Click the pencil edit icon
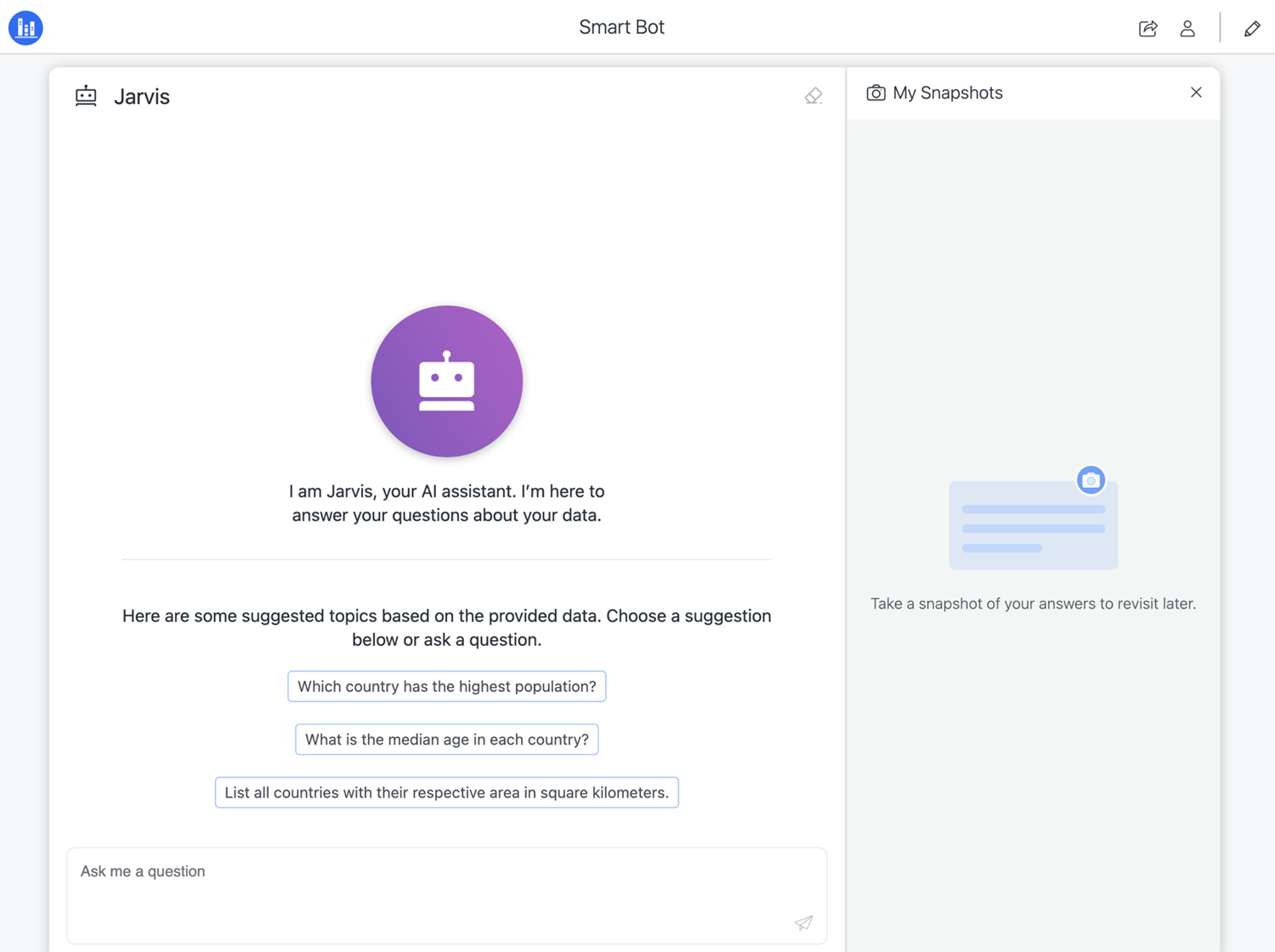1275x952 pixels. 1251,29
